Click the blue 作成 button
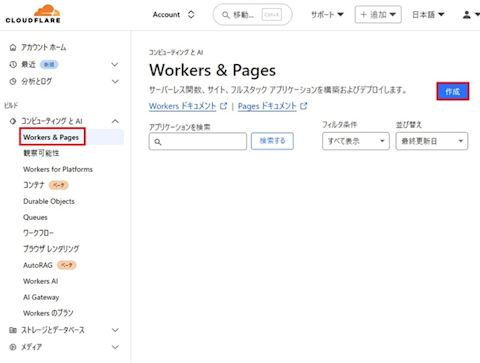 click(x=453, y=91)
